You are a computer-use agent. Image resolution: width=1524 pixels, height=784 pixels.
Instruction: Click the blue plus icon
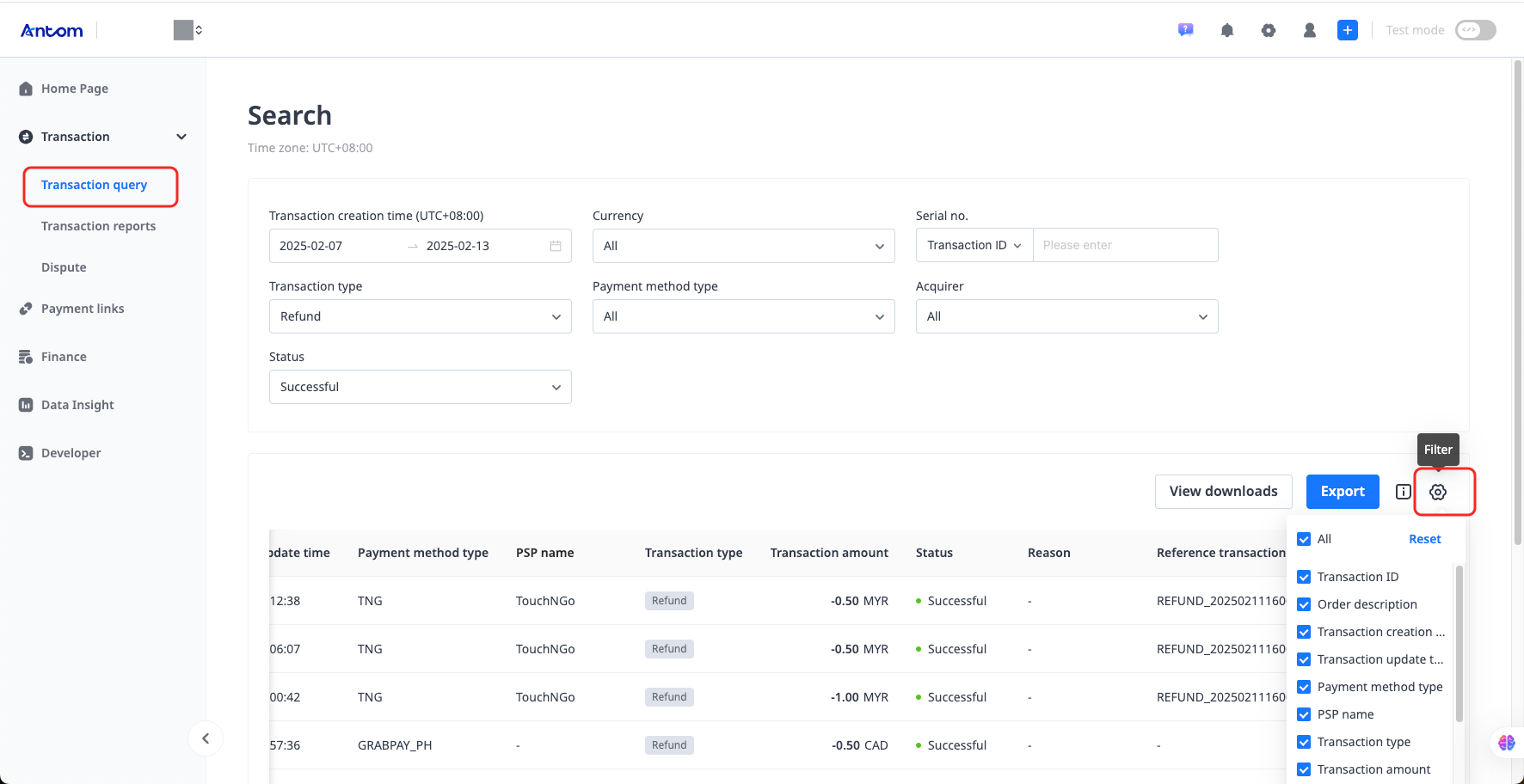coord(1348,30)
